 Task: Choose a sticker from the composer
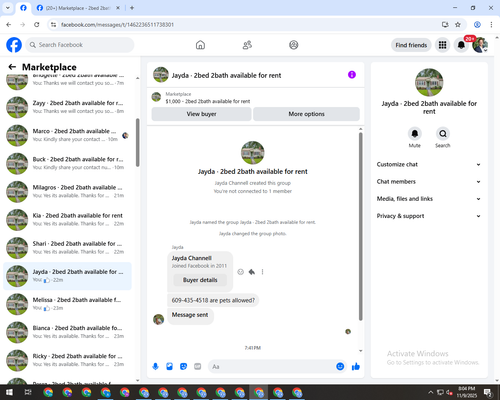pyautogui.click(x=183, y=367)
